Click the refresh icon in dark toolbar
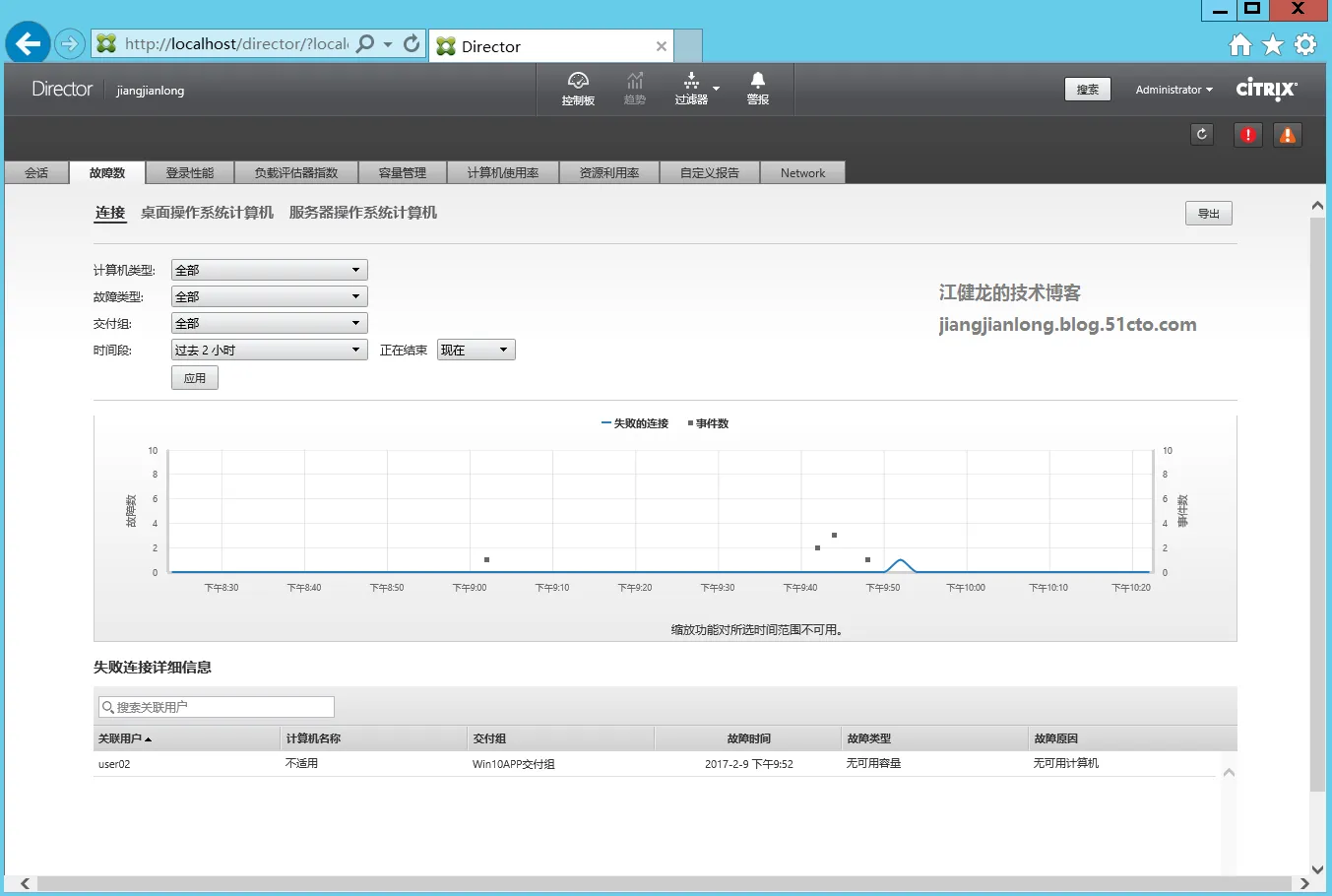 click(x=1202, y=134)
